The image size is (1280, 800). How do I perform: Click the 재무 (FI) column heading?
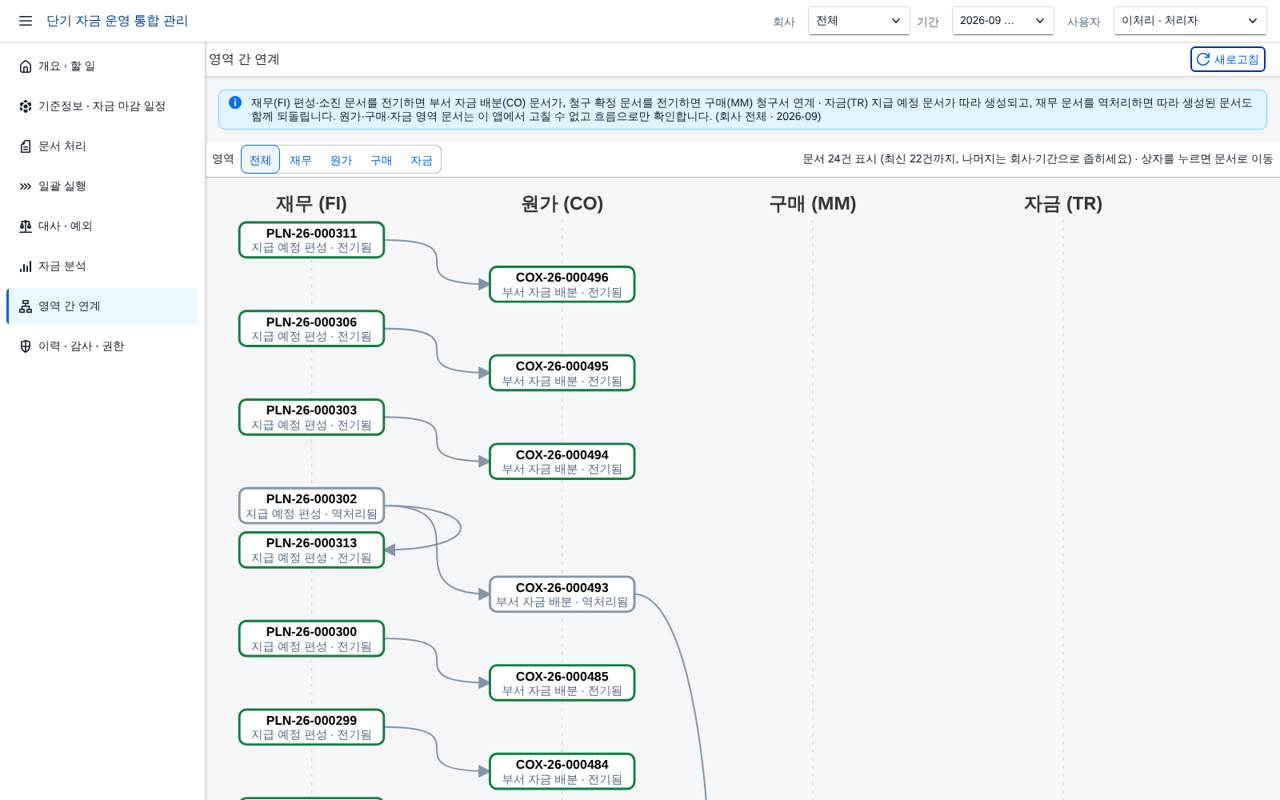(311, 204)
